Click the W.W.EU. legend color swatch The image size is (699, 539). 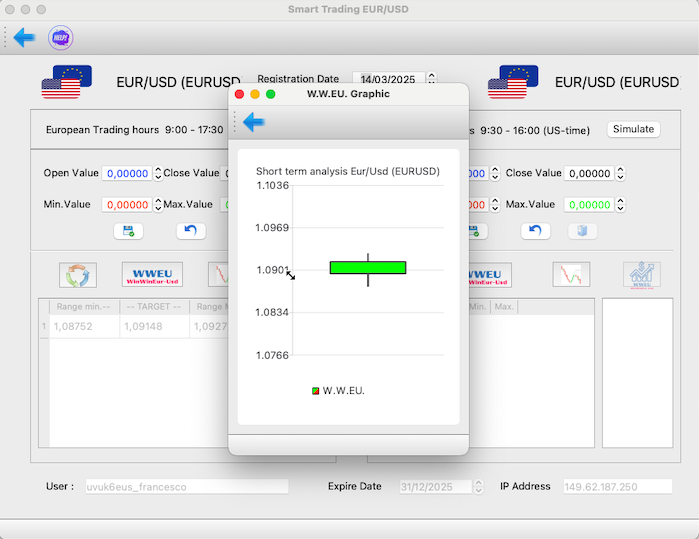pyautogui.click(x=316, y=390)
